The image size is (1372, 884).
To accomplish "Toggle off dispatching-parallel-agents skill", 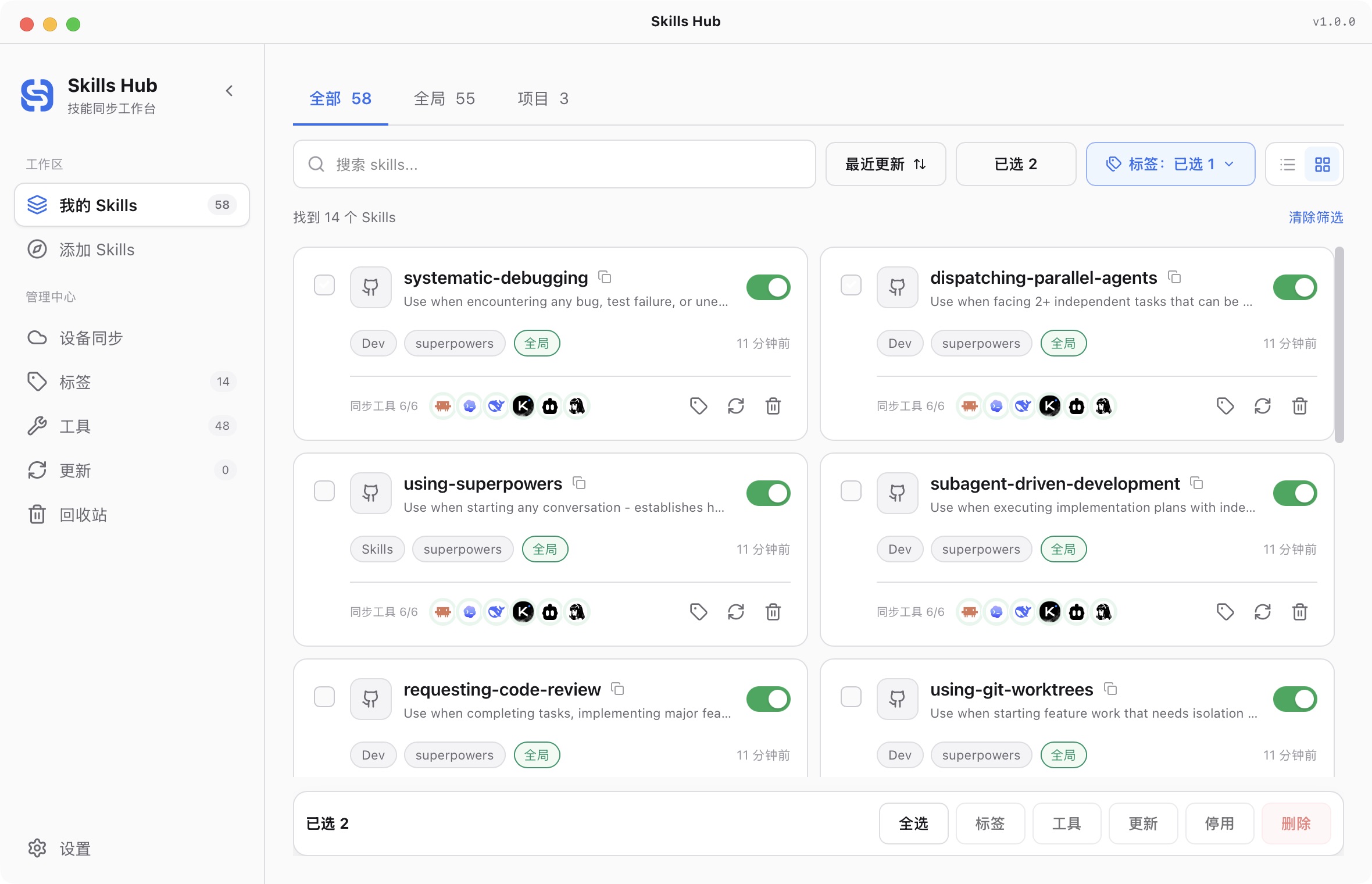I will (x=1295, y=287).
